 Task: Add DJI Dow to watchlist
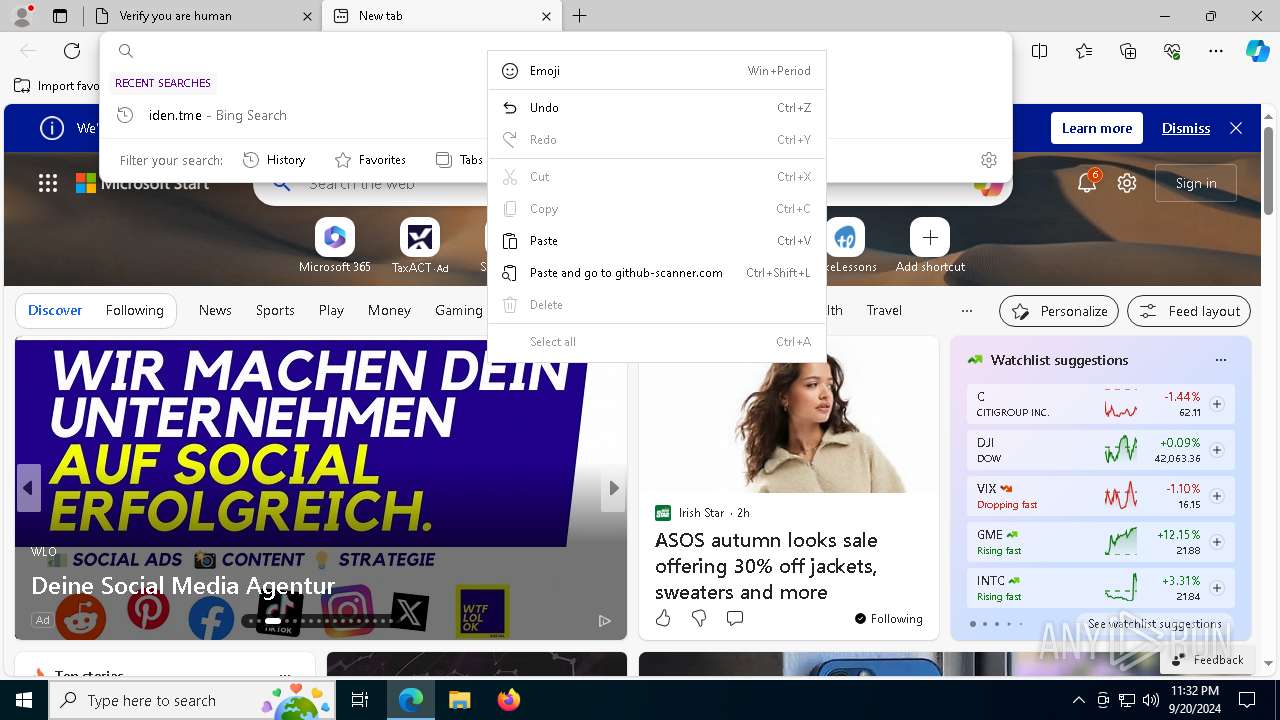pyautogui.click(x=1217, y=450)
